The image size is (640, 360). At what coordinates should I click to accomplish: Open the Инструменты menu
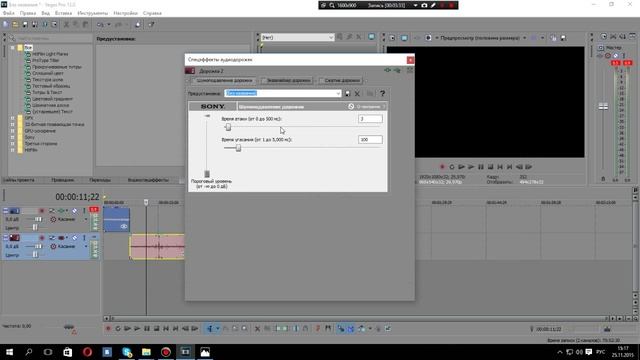click(93, 13)
